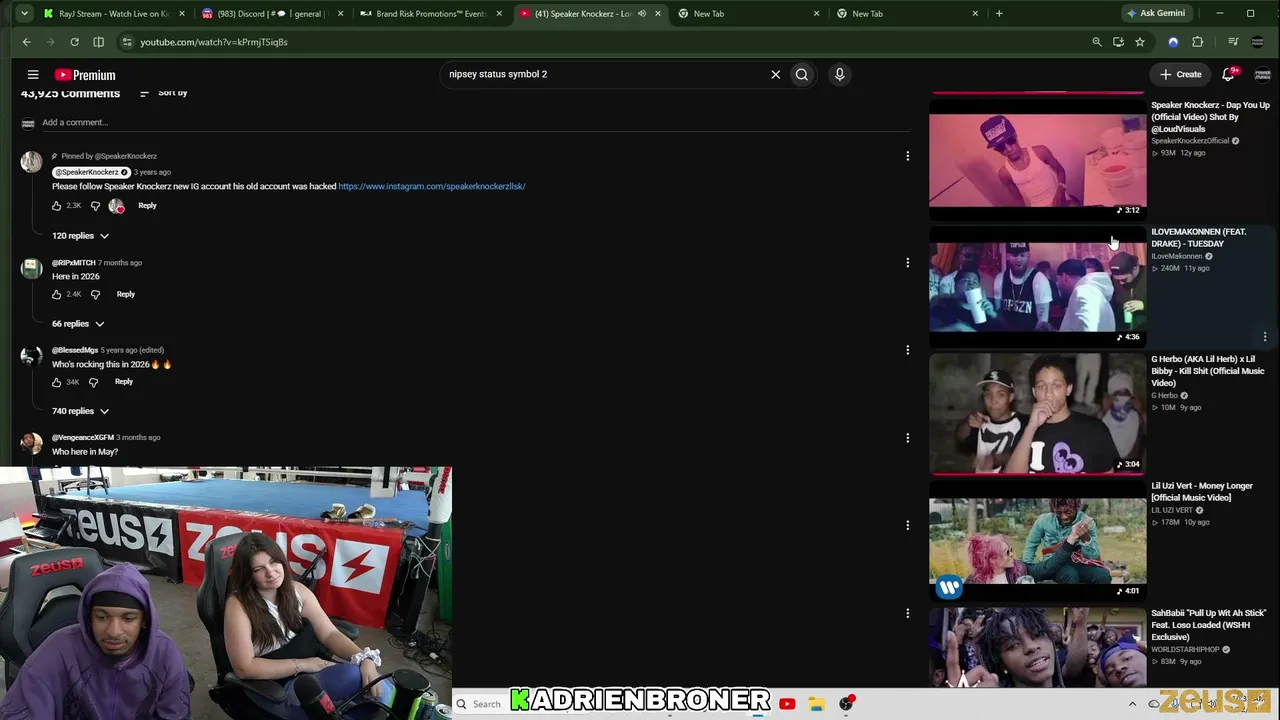Open the @SpeakerKnockerz channel badge
Viewport: 1280px width, 720px height.
pyautogui.click(x=90, y=172)
